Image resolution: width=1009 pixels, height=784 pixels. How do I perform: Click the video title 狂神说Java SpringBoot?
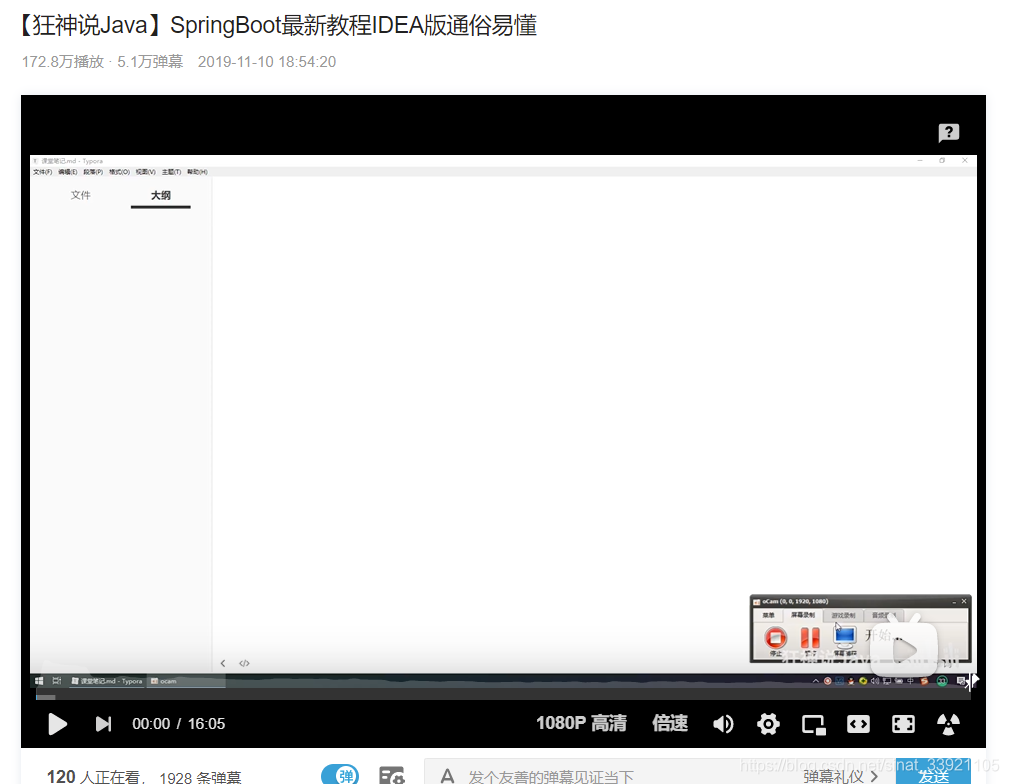(278, 26)
